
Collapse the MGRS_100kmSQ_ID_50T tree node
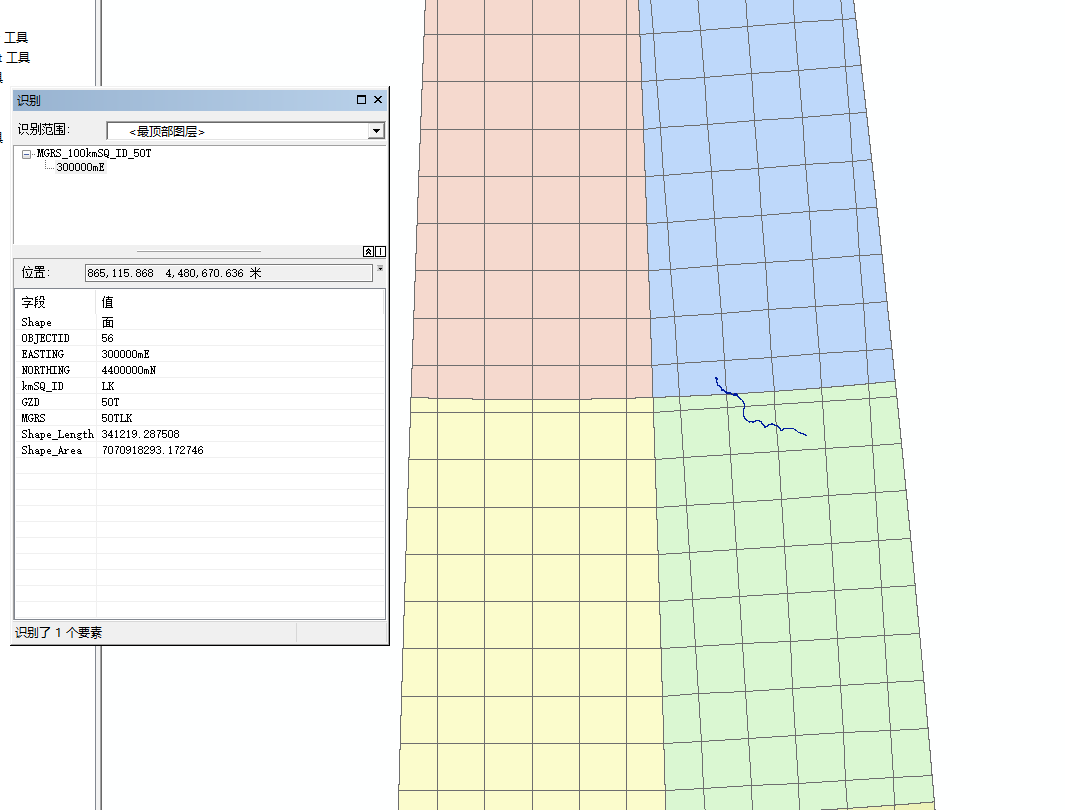26,154
